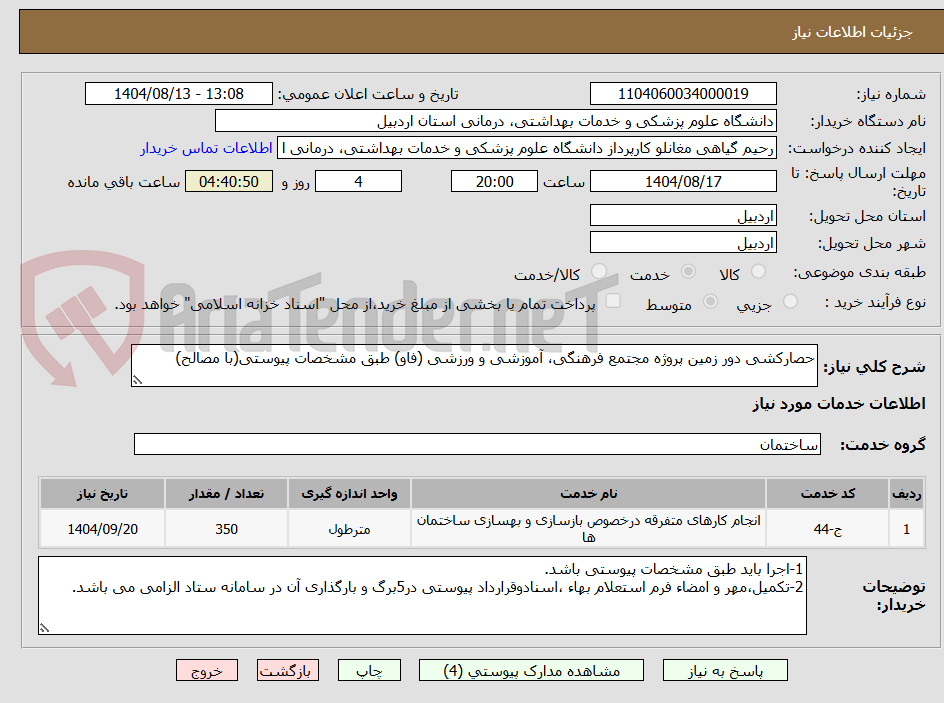Select the کالا radio option

tap(758, 269)
